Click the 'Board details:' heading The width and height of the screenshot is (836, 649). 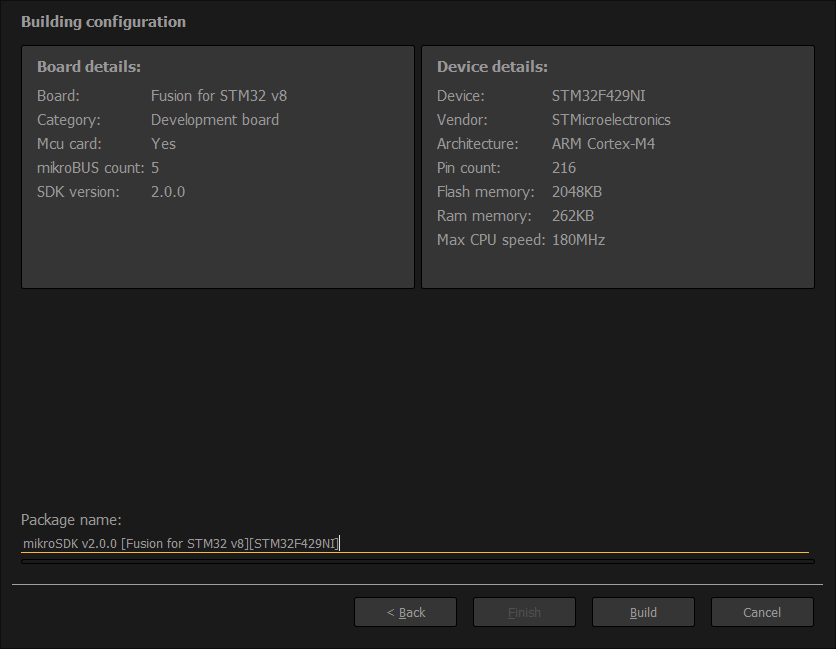89,67
